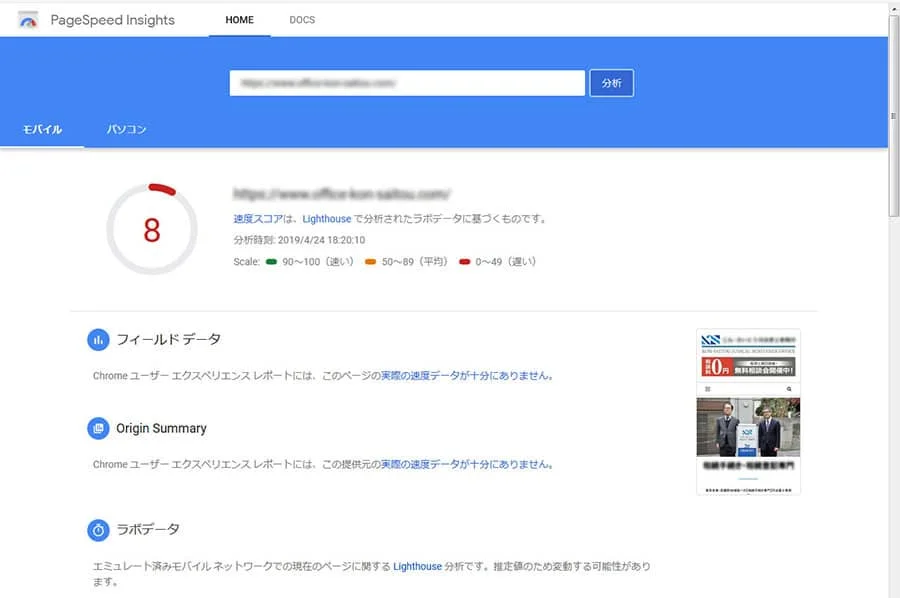Click the circular speed score gauge showing 8

point(151,228)
